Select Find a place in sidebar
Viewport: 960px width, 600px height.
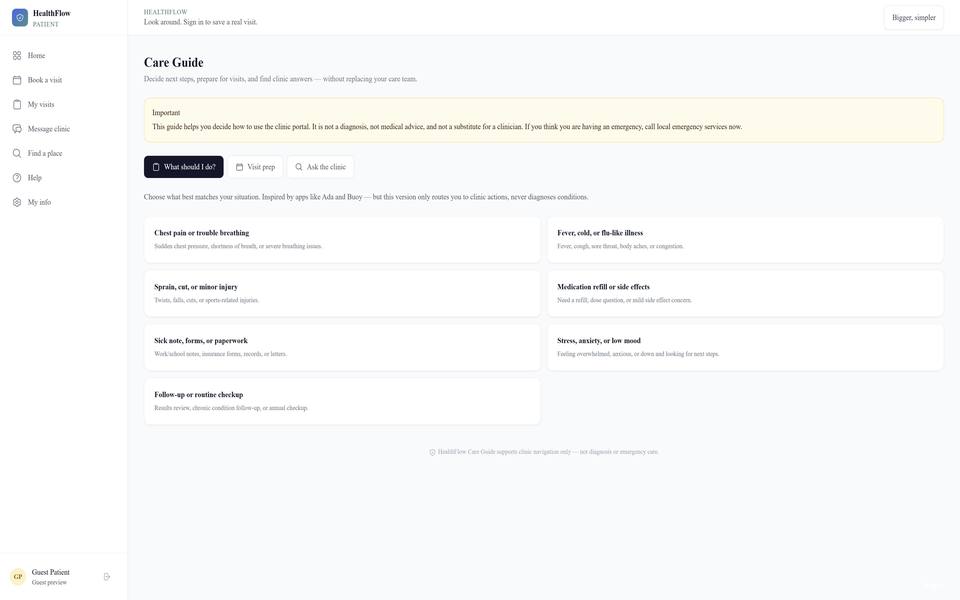tap(64, 154)
